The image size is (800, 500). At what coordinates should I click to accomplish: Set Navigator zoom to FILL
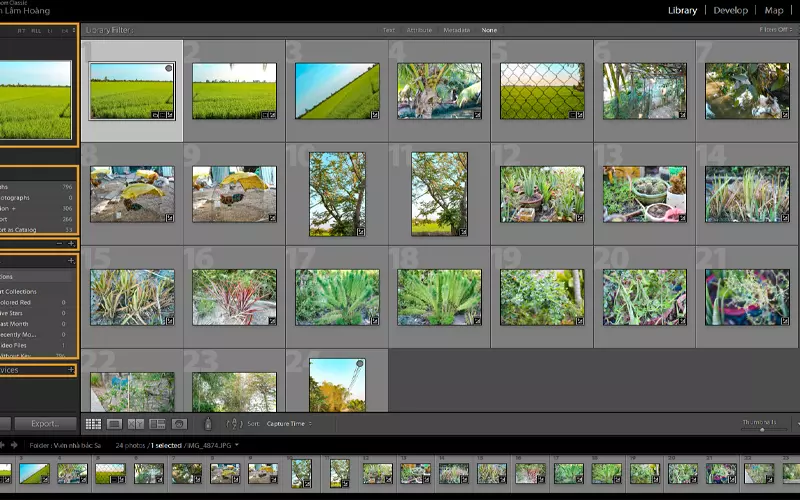point(36,31)
